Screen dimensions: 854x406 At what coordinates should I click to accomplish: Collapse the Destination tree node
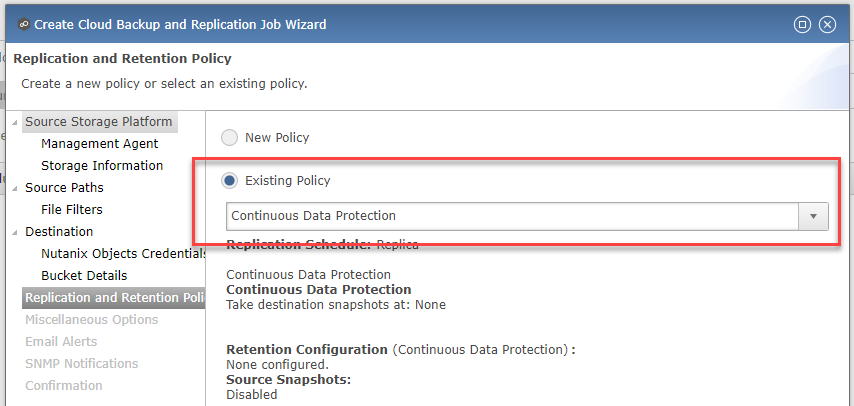click(14, 232)
